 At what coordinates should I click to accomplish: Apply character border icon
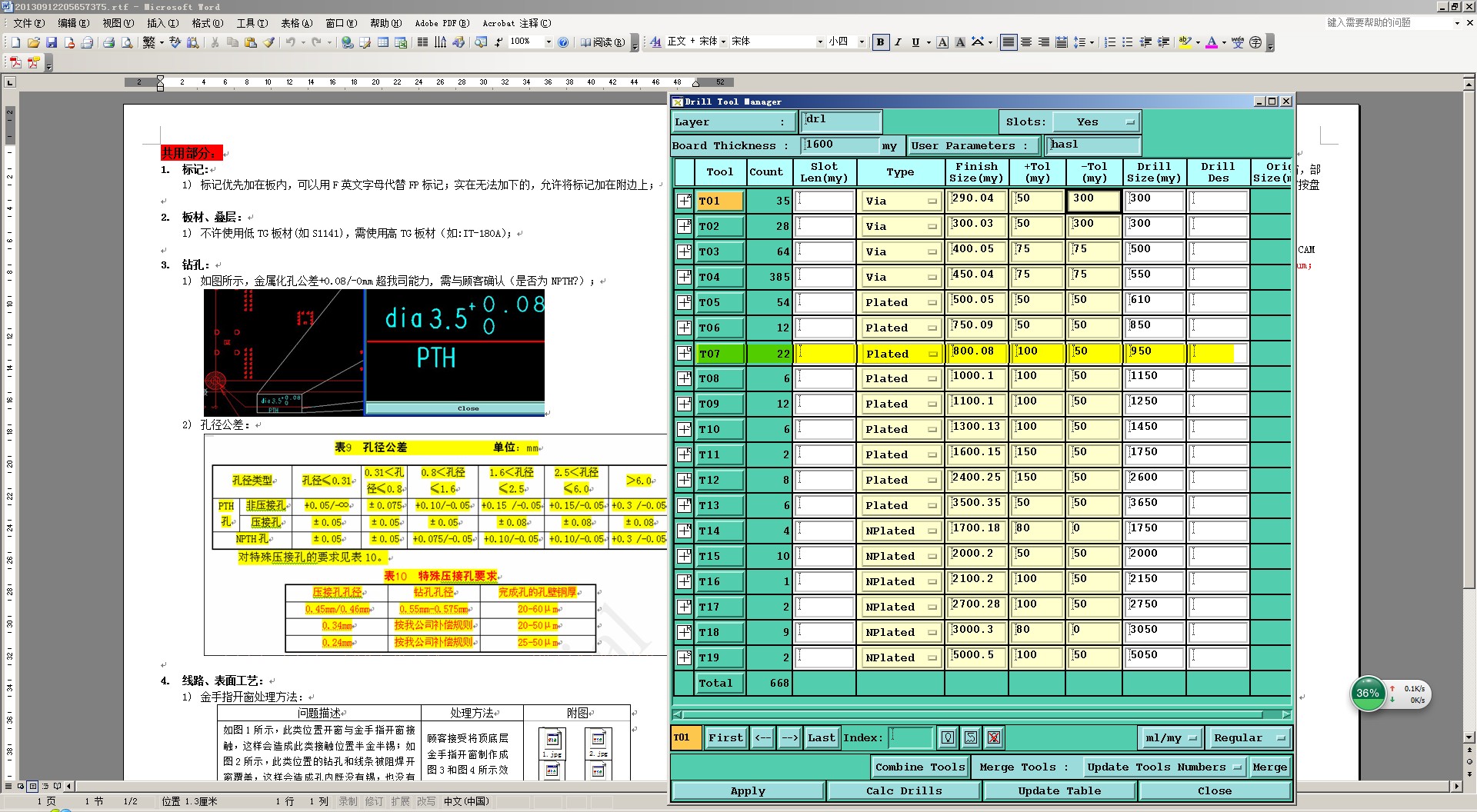pos(942,42)
